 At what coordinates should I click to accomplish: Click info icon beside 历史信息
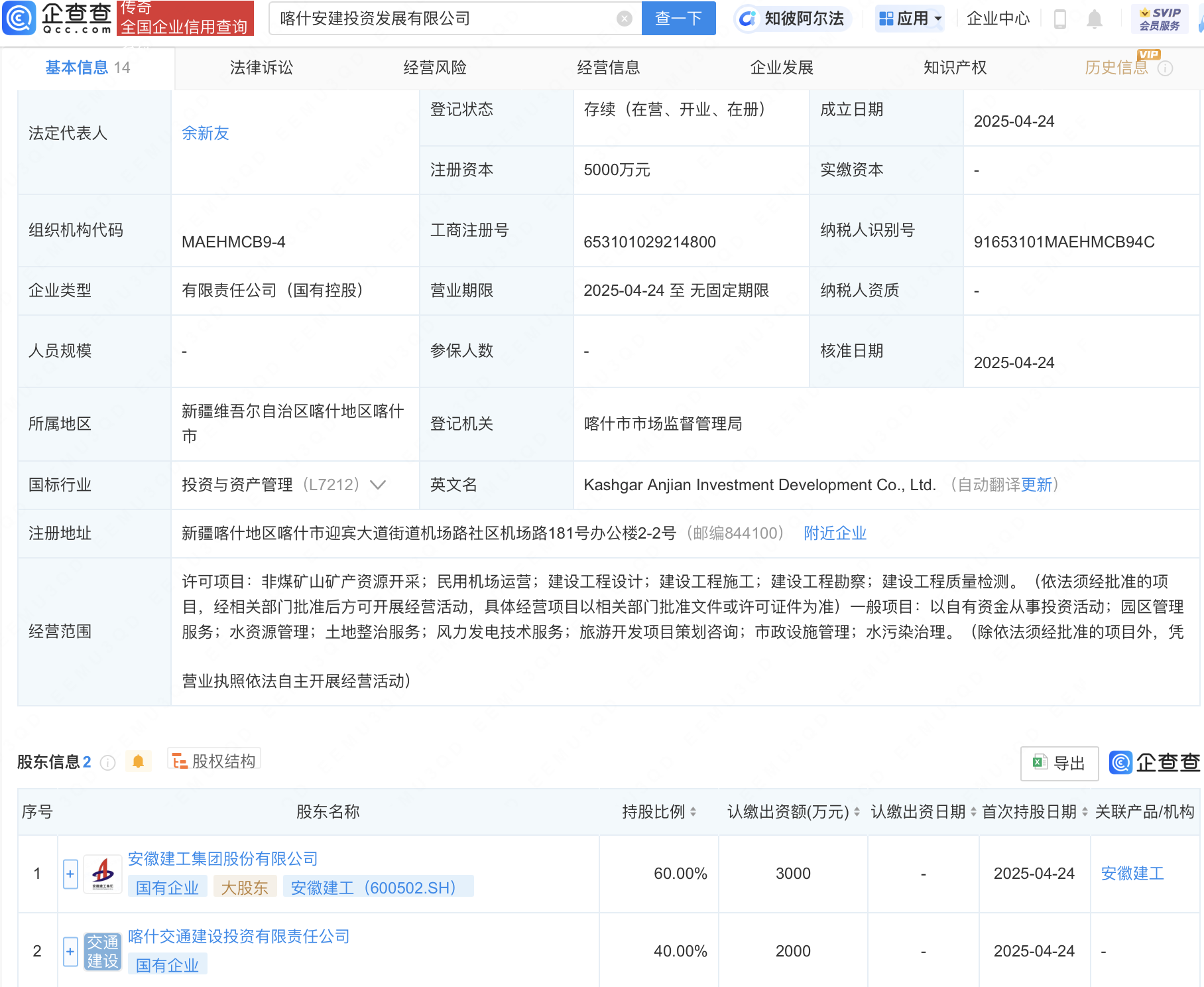click(1165, 68)
